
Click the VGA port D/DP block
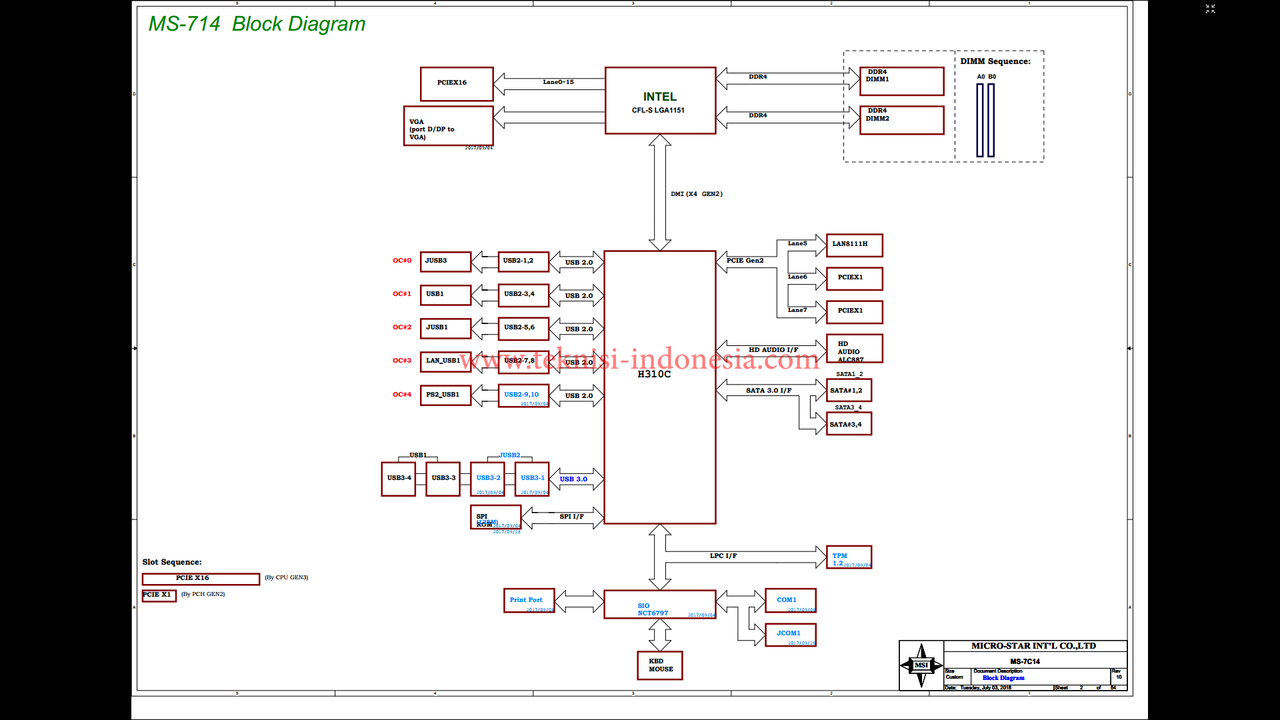448,126
